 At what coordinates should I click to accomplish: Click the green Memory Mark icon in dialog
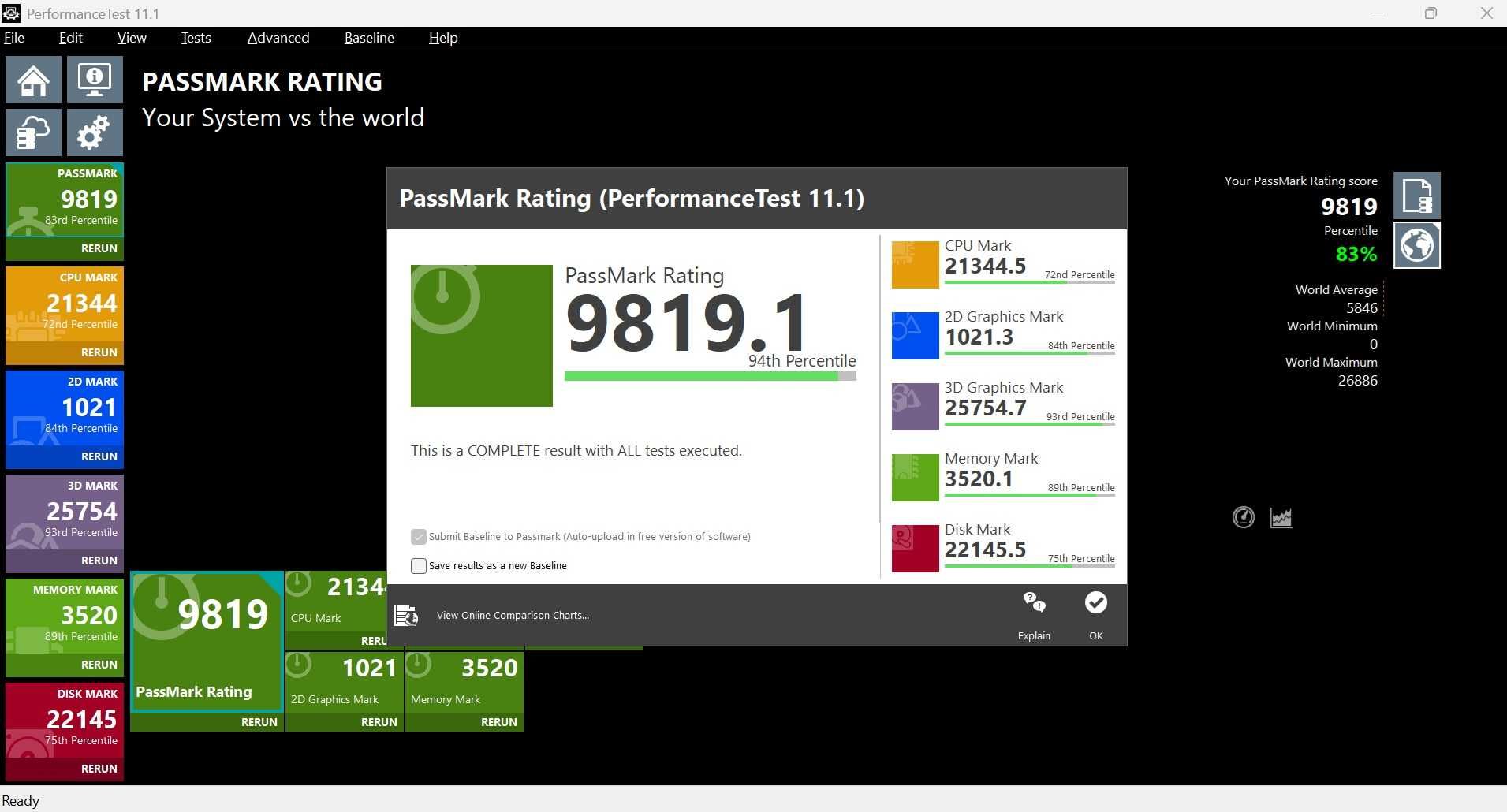(915, 478)
